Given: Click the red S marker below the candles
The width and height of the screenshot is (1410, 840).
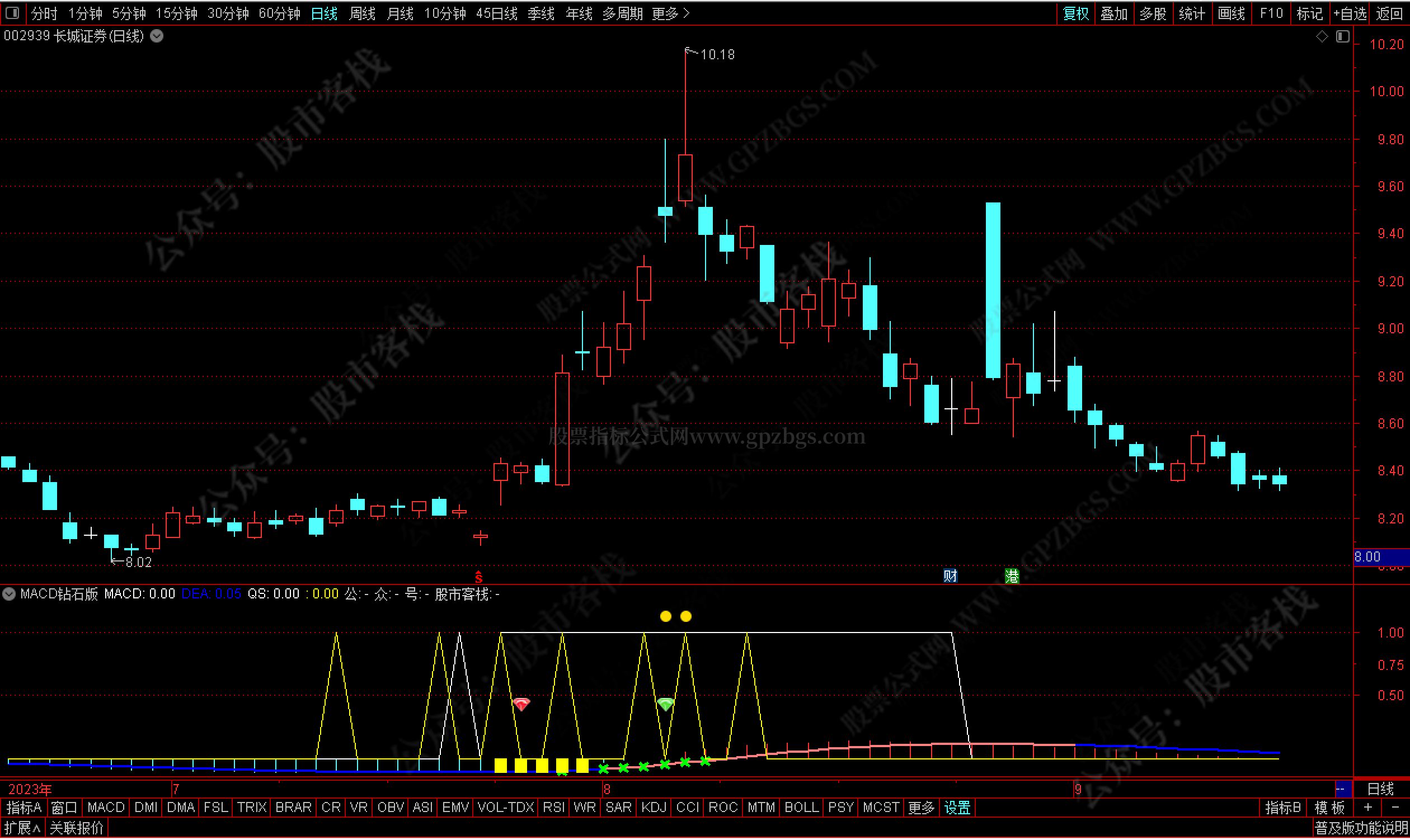Looking at the screenshot, I should click(x=478, y=577).
